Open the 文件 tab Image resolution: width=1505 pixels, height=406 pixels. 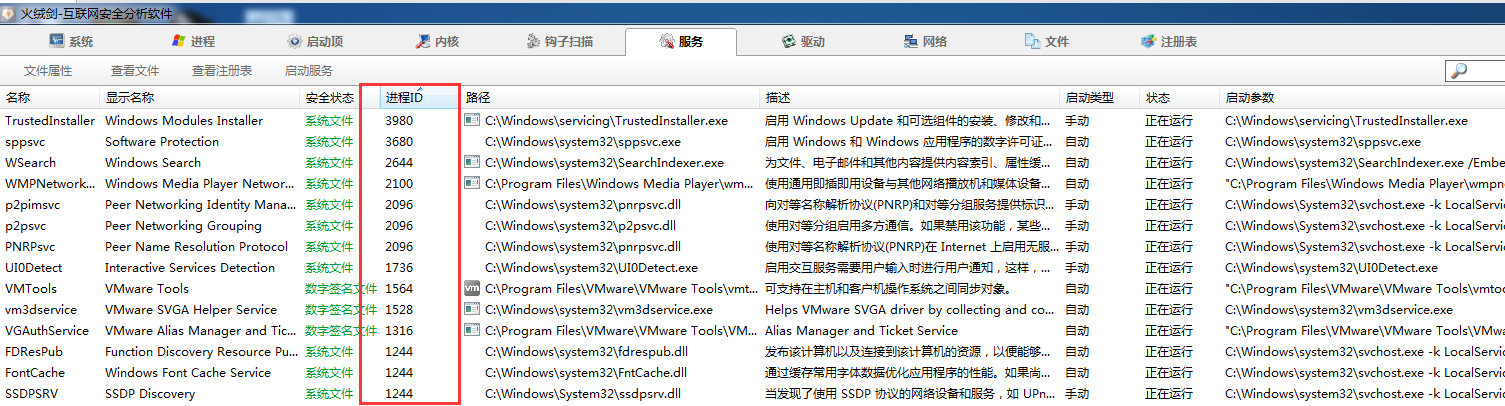[1047, 42]
